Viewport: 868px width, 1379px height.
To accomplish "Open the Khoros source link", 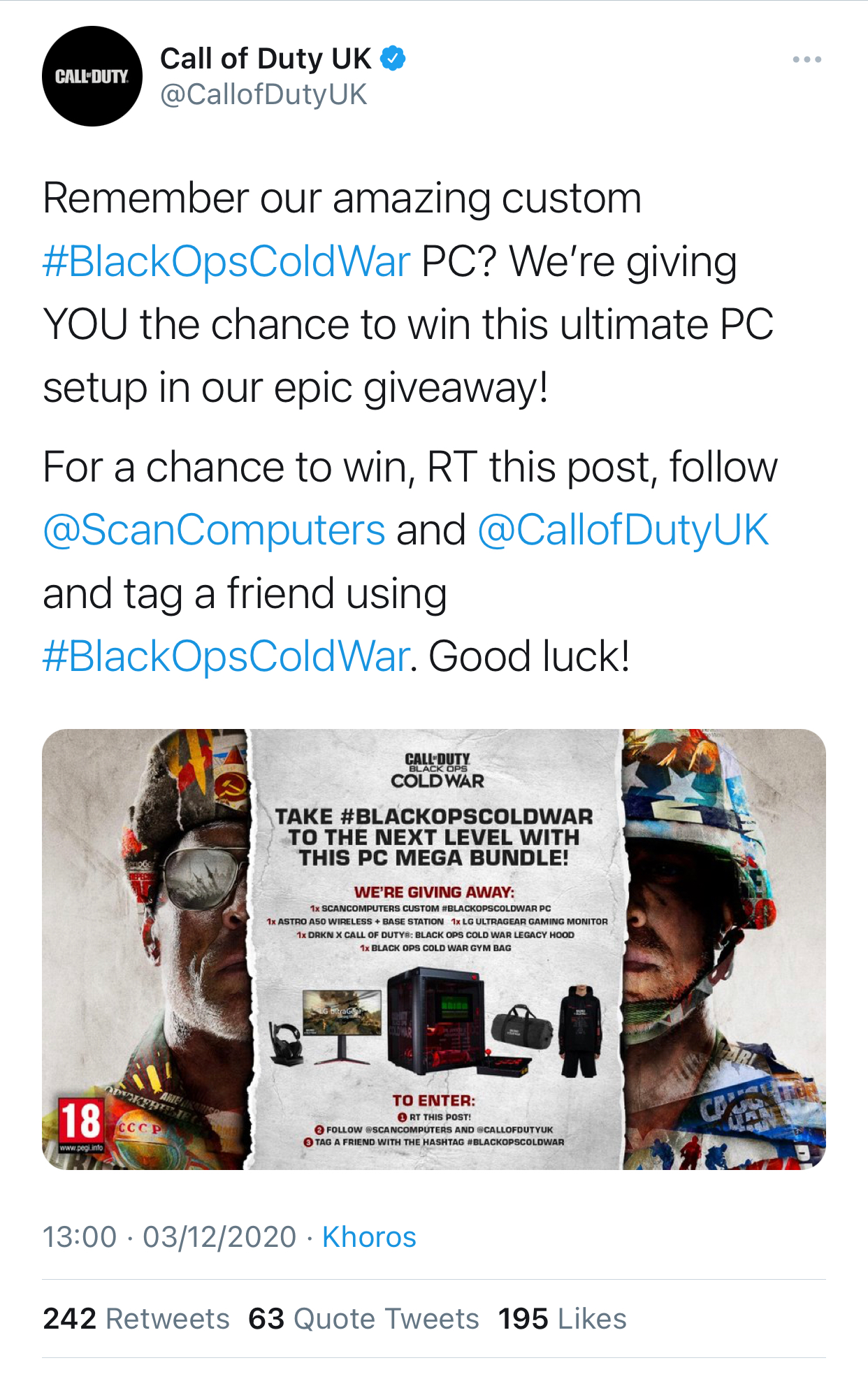I will point(369,1236).
